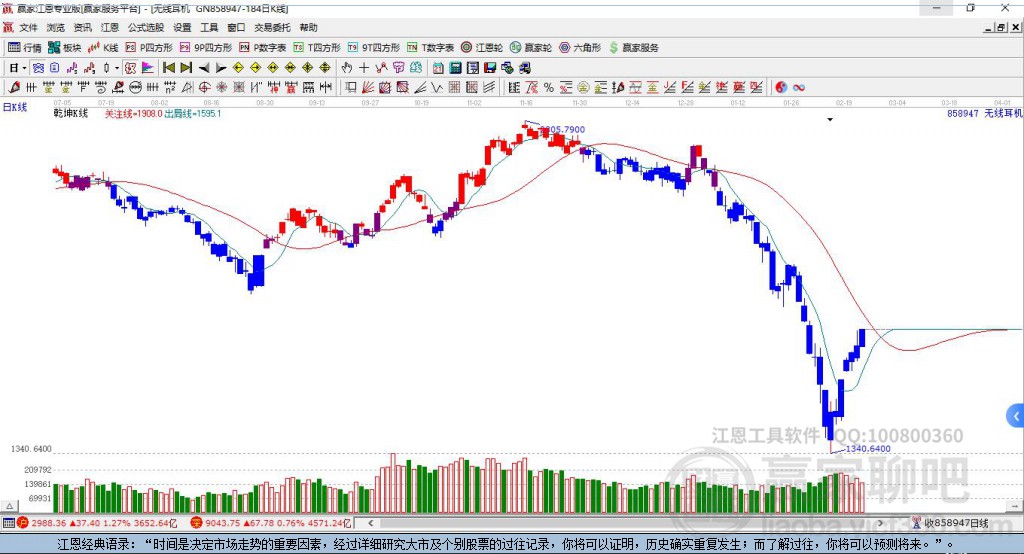Open the 9T四方形 tool
The image size is (1024, 554).
point(374,48)
